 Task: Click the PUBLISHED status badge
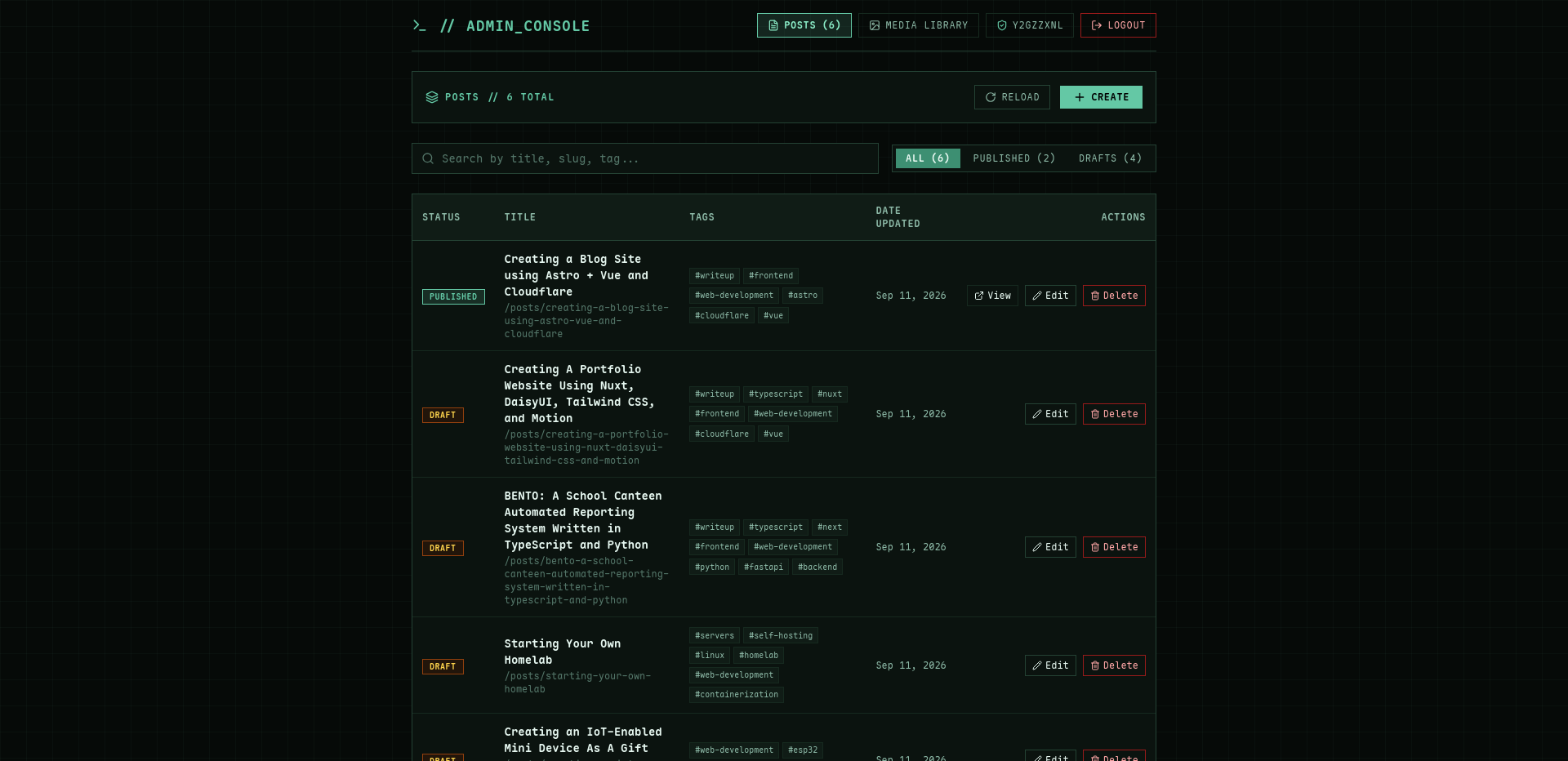tap(453, 296)
